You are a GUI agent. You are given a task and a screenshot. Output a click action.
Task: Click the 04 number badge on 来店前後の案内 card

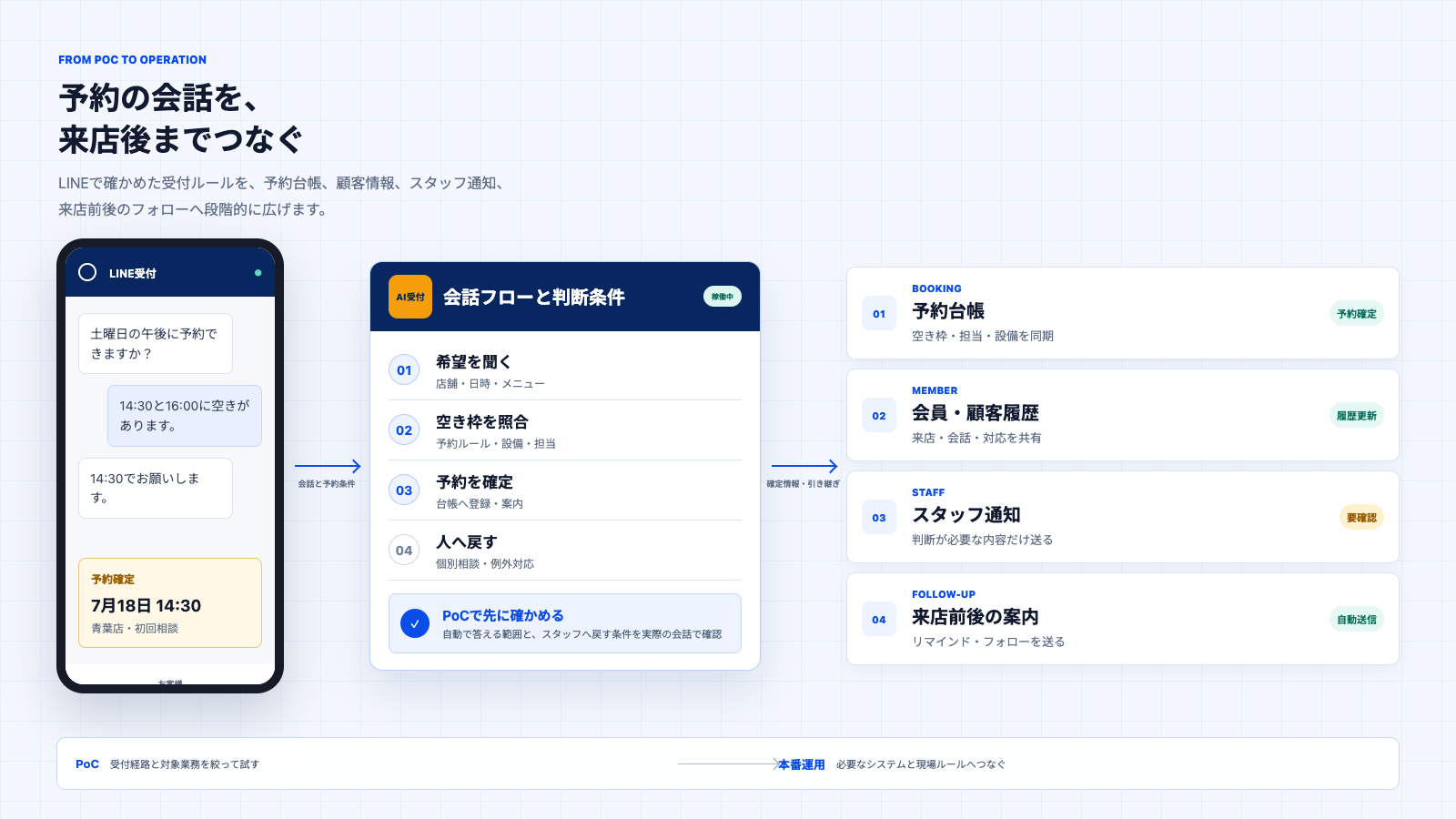[879, 620]
